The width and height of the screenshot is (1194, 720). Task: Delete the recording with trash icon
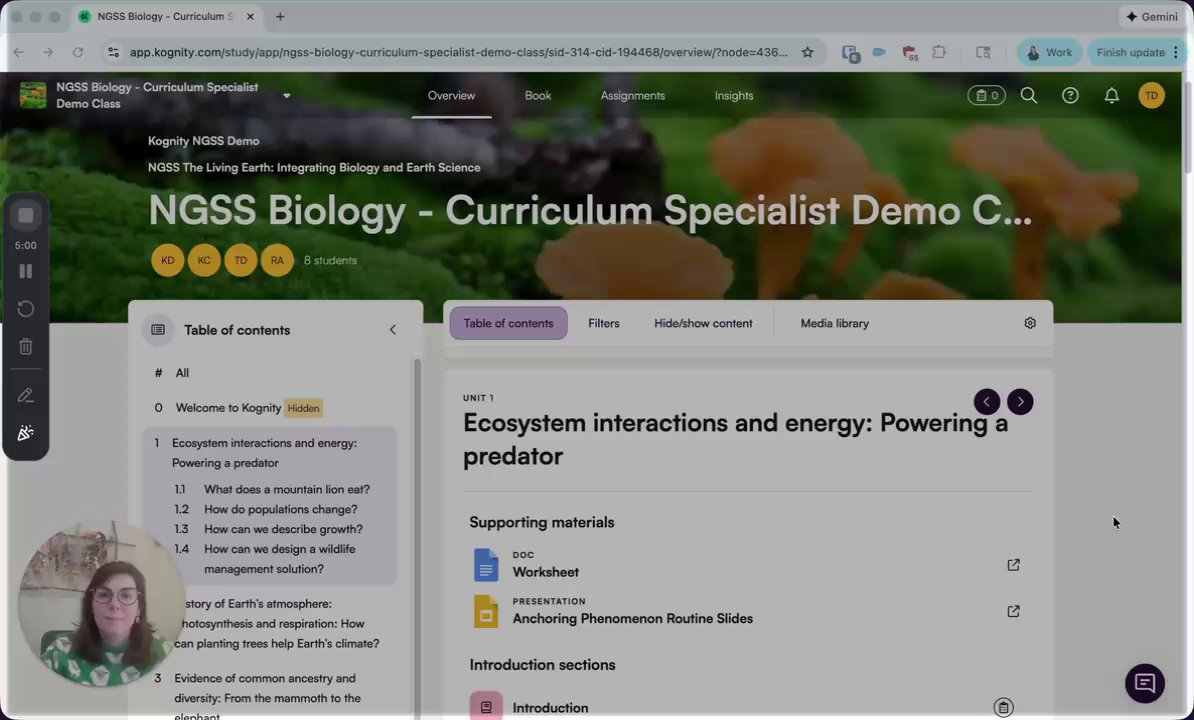(26, 347)
